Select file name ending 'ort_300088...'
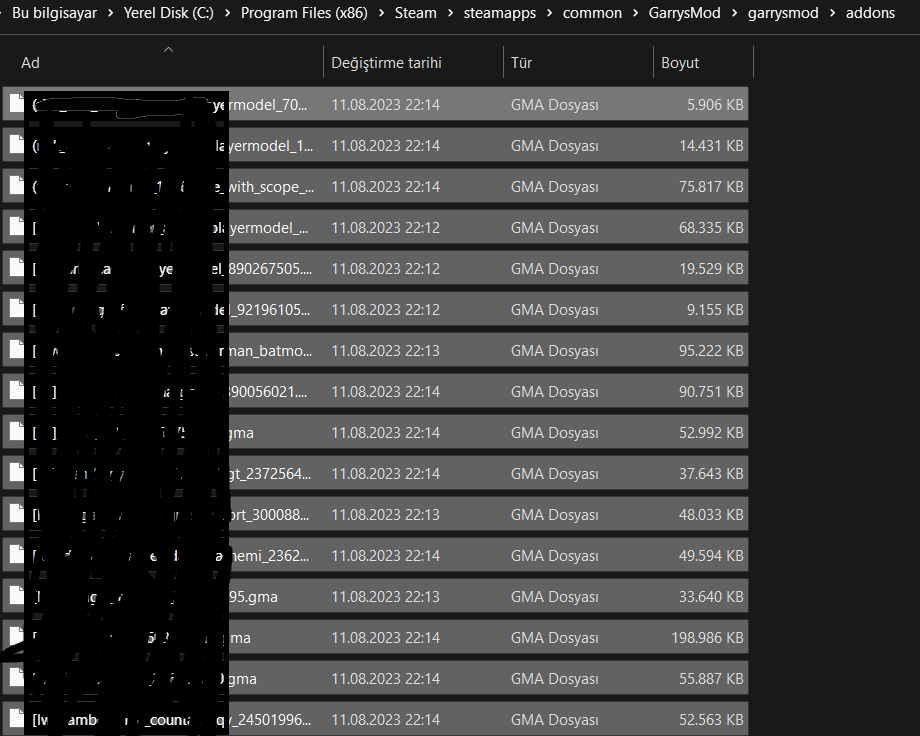Image resolution: width=920 pixels, height=736 pixels. 171,515
